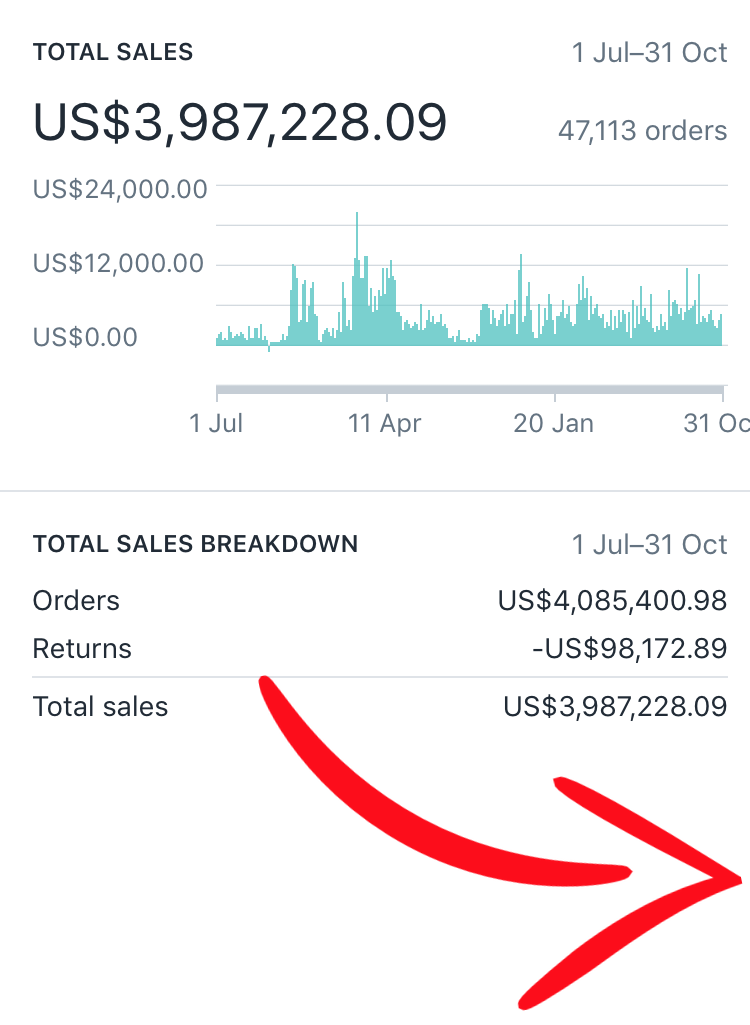The height and width of the screenshot is (1025, 750).
Task: Click the US$0.00 axis label
Action: [85, 336]
